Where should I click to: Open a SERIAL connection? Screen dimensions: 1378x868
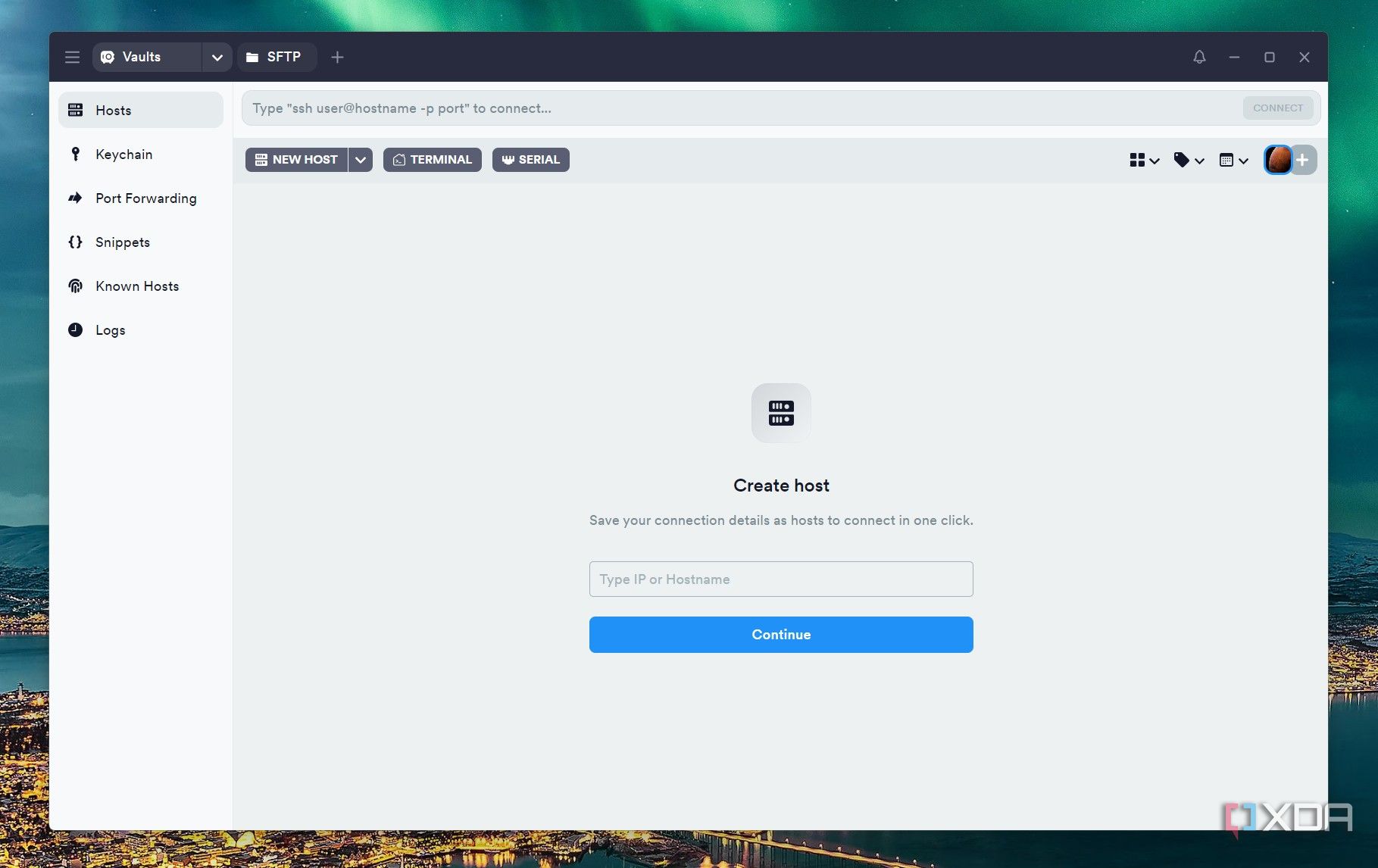coord(530,160)
